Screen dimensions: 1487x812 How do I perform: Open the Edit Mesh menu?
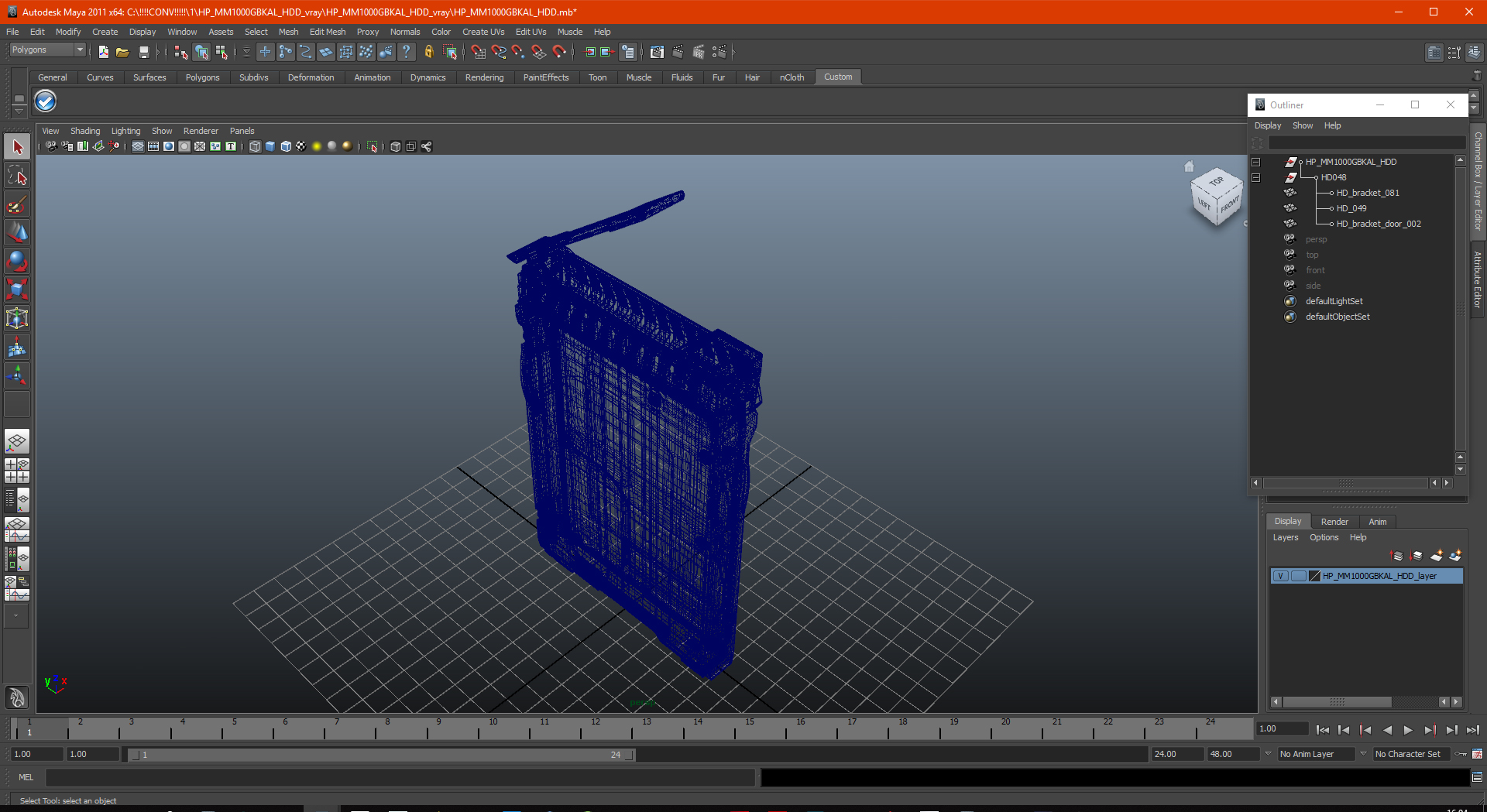click(328, 32)
